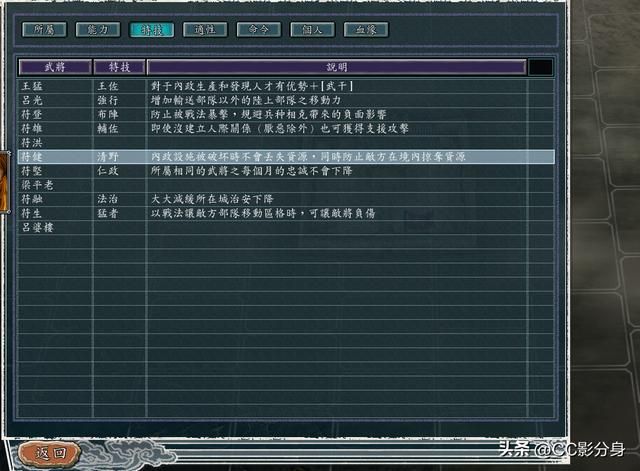The image size is (640, 471).
Task: Choose officer 苻登
Action: [32, 114]
